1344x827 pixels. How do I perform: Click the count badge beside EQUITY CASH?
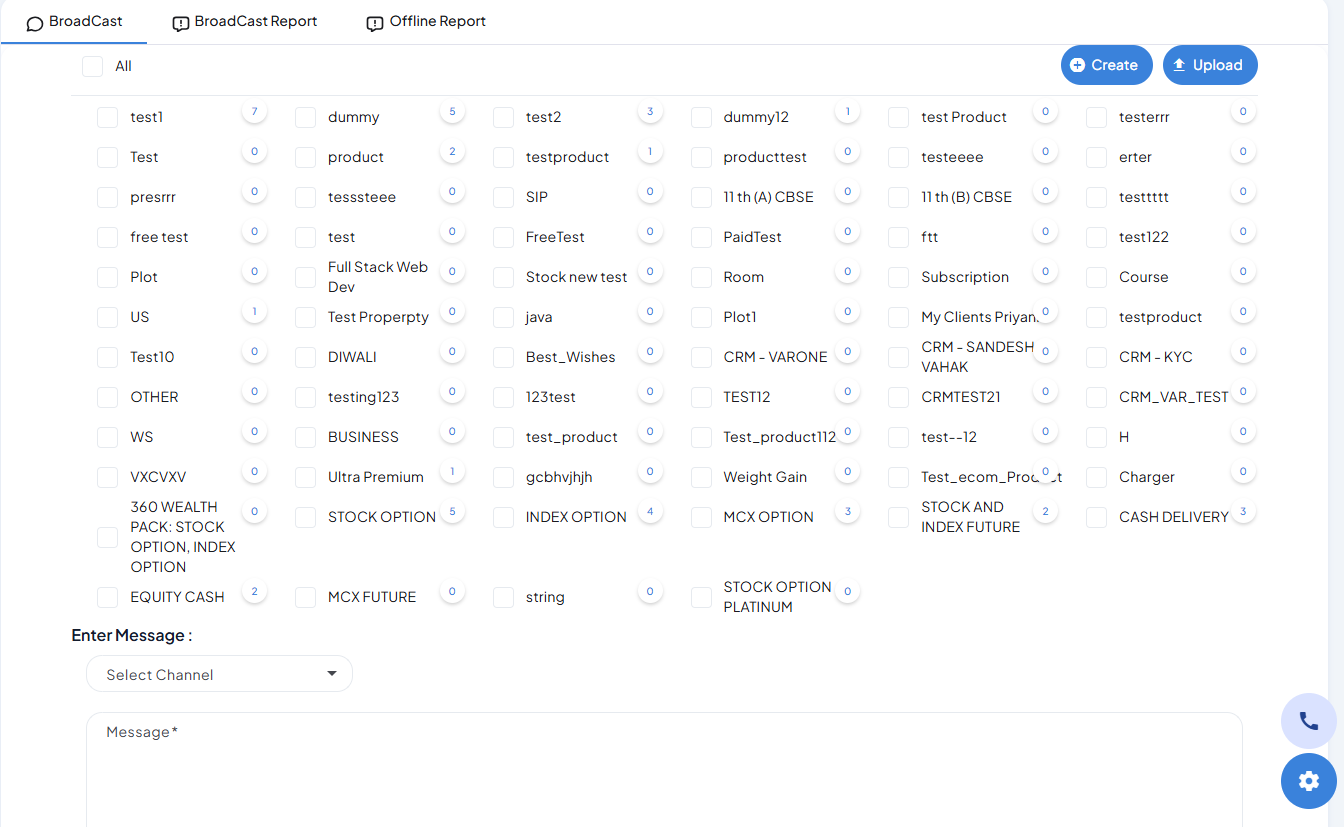point(254,592)
